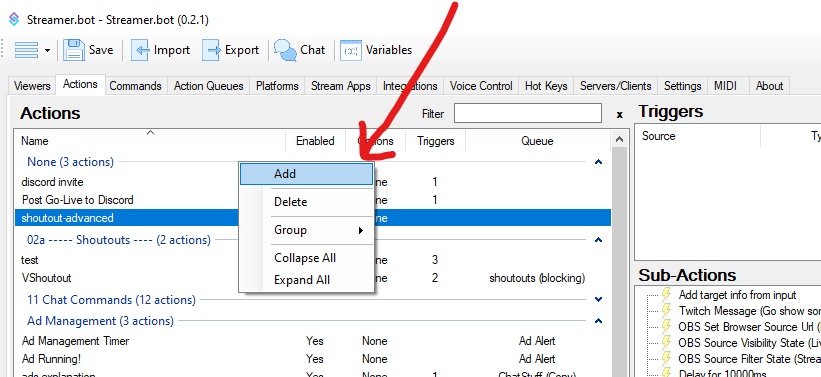Select the Twitch Message sub-action
Viewport: 821px width, 377px height.
click(x=750, y=311)
